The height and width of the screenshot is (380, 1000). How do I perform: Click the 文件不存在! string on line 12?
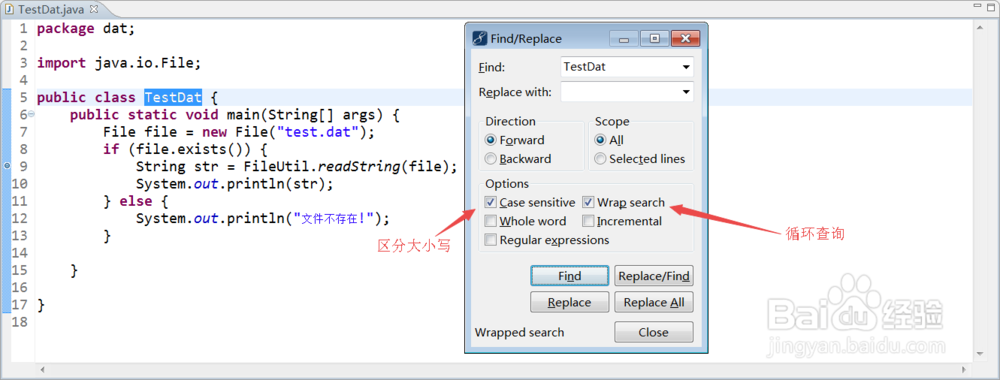click(x=334, y=218)
